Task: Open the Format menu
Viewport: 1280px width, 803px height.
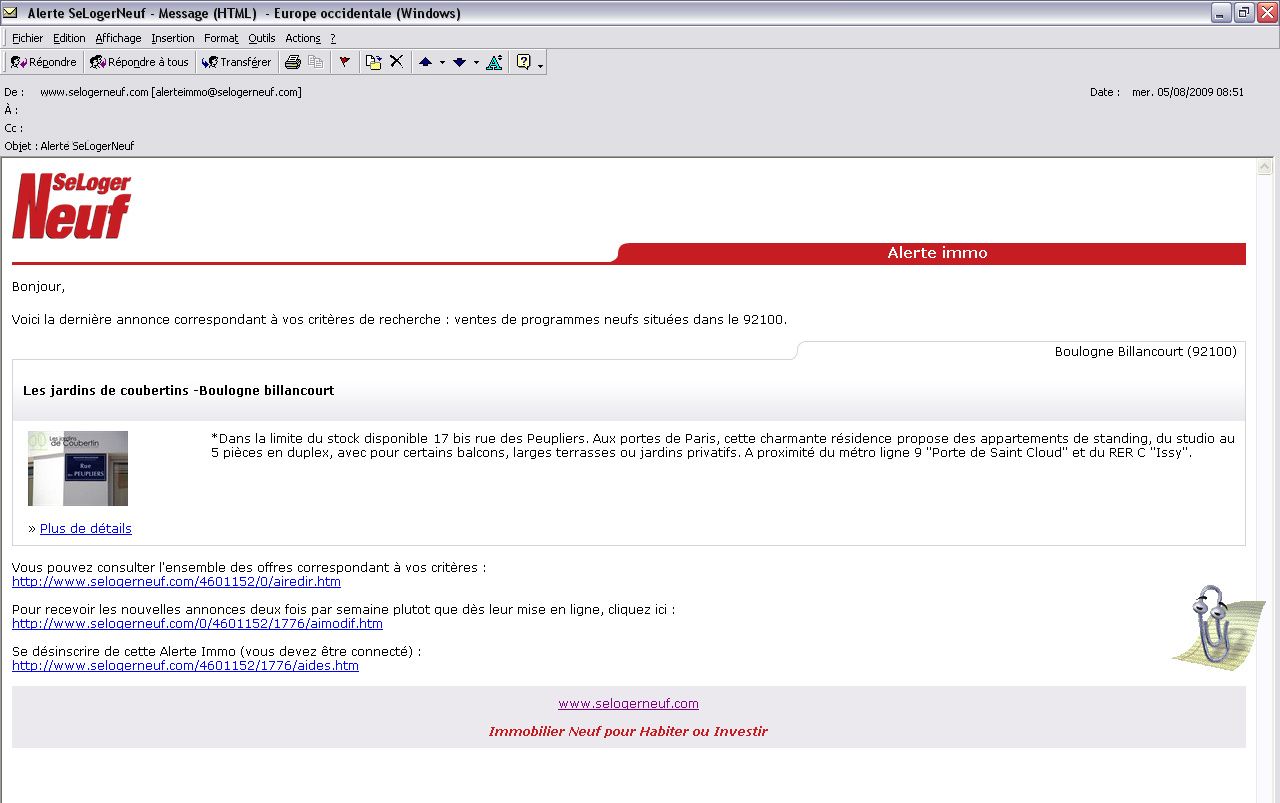Action: pyautogui.click(x=221, y=38)
